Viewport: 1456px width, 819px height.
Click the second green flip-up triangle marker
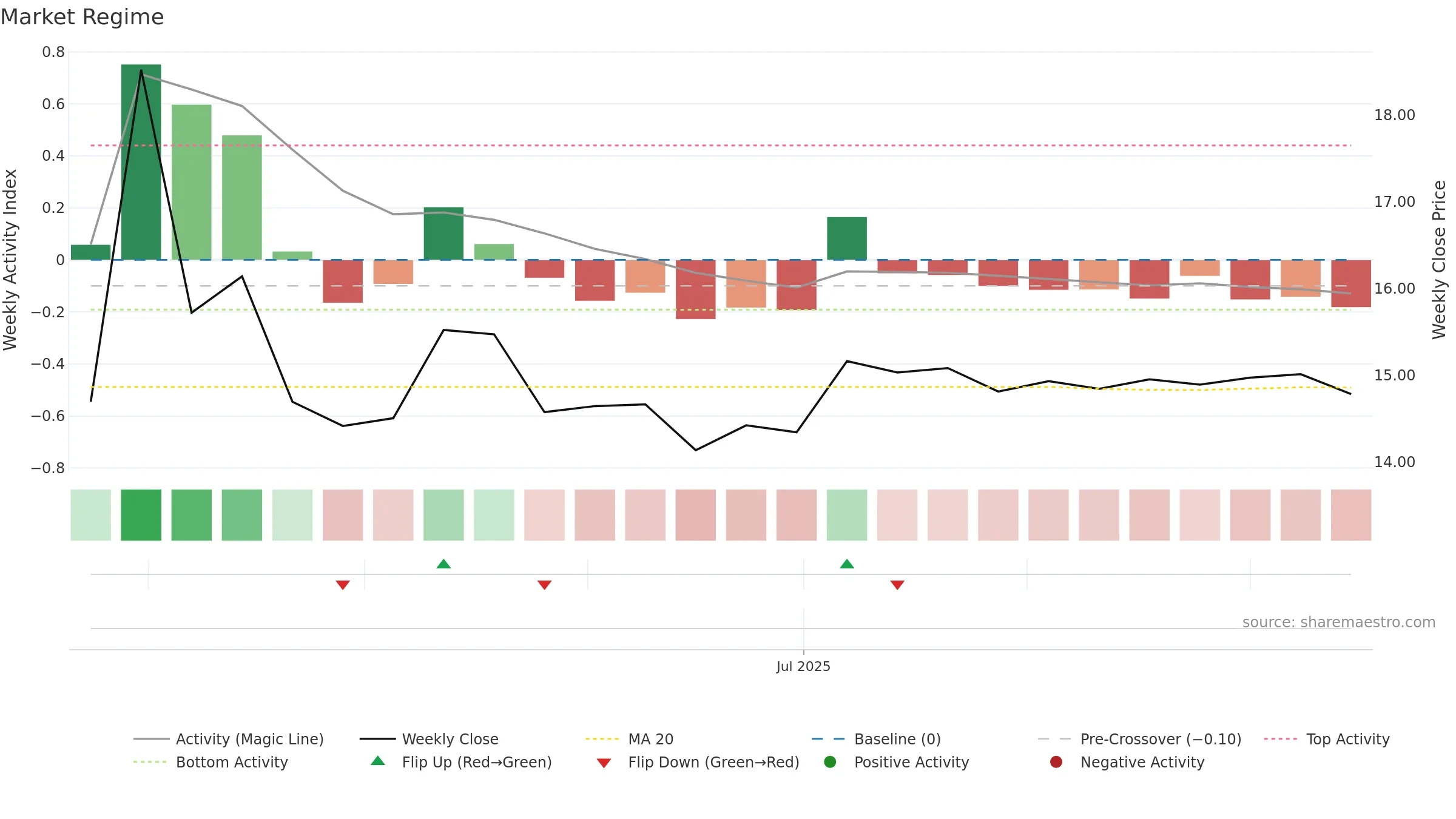[x=847, y=564]
